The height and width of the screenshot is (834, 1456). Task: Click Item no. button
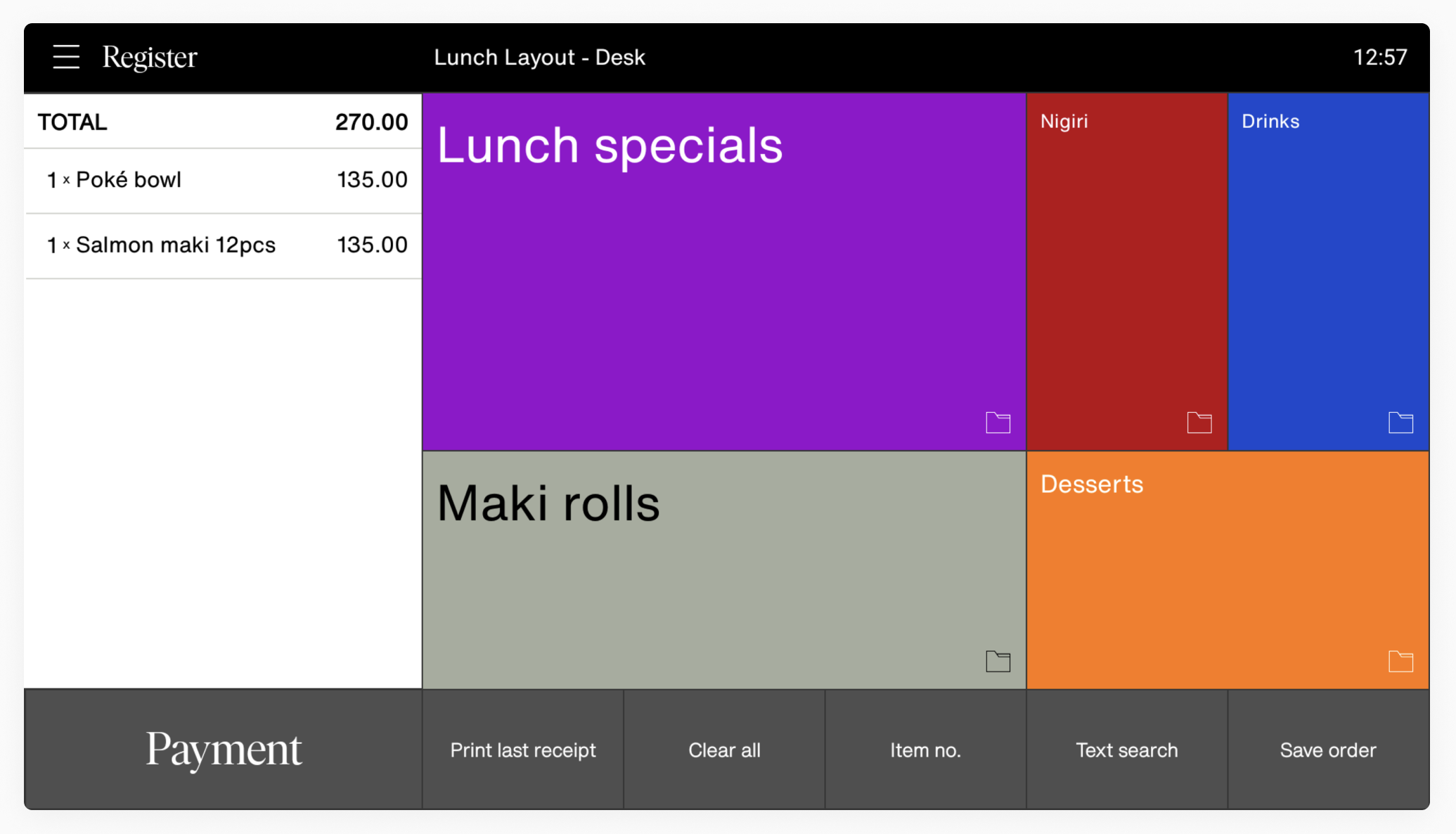point(925,750)
